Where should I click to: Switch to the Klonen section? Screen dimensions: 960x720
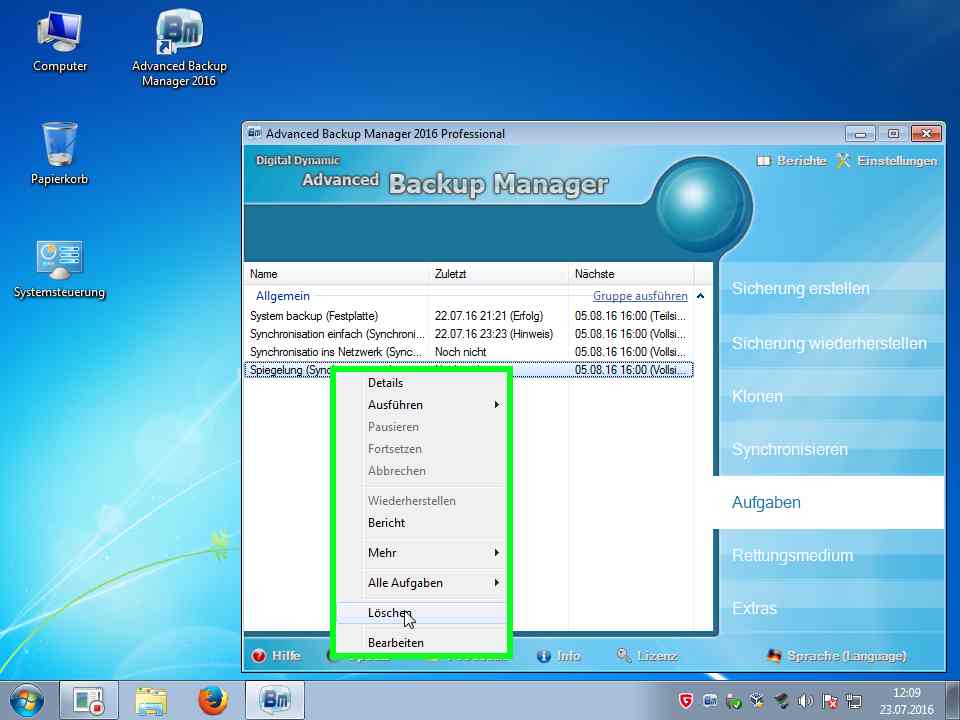pyautogui.click(x=831, y=396)
